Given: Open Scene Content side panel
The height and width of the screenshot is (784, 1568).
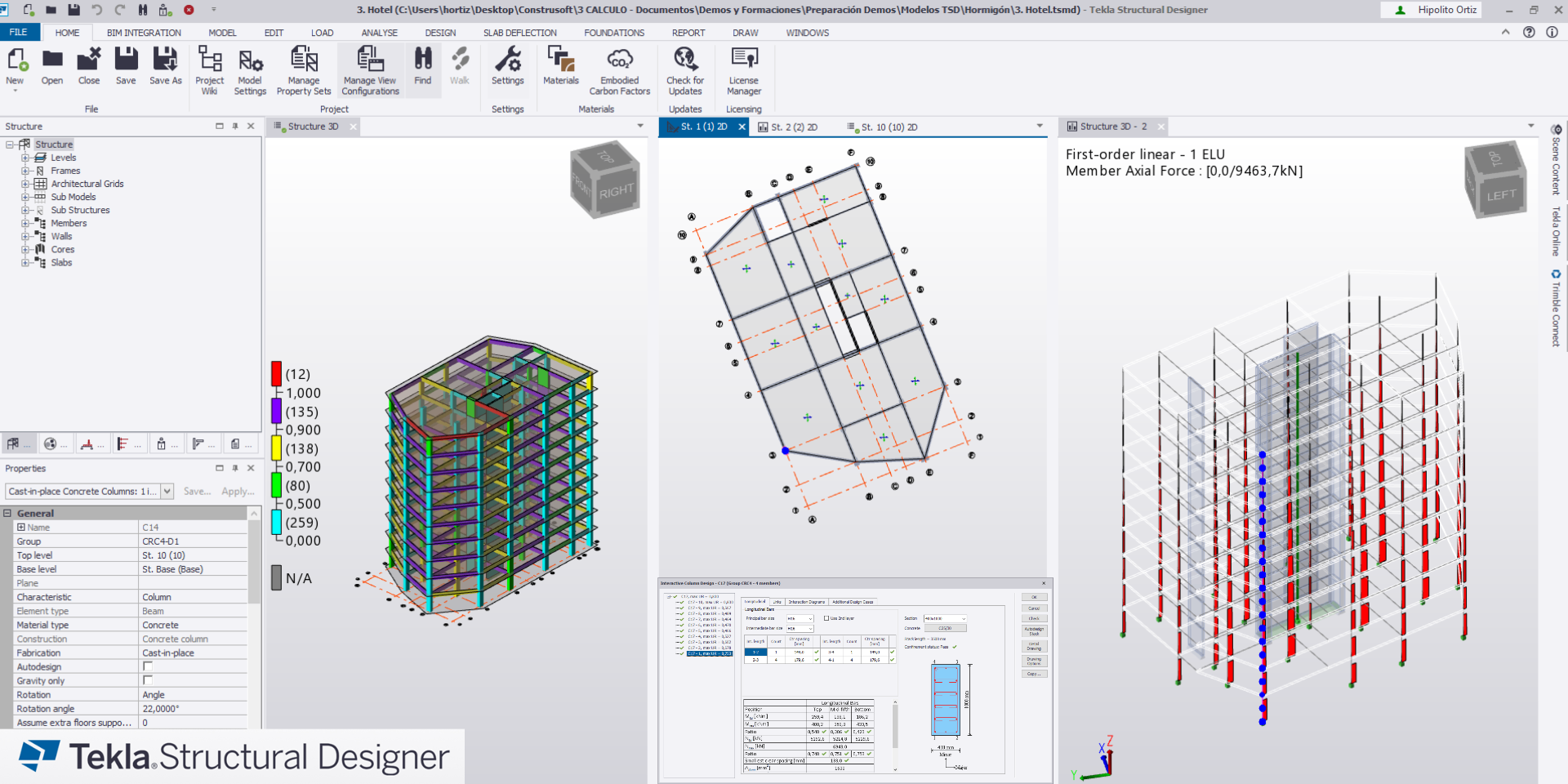Looking at the screenshot, I should point(1556,161).
